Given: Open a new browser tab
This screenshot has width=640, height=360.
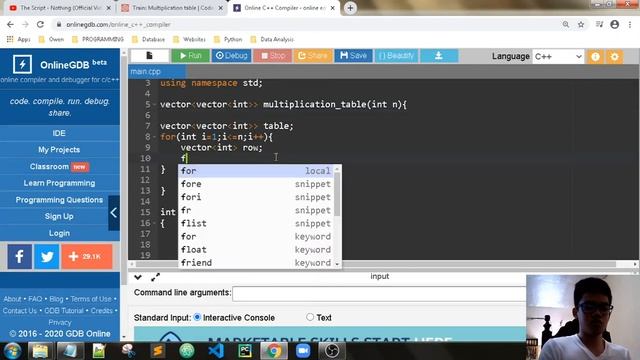Looking at the screenshot, I should [350, 8].
